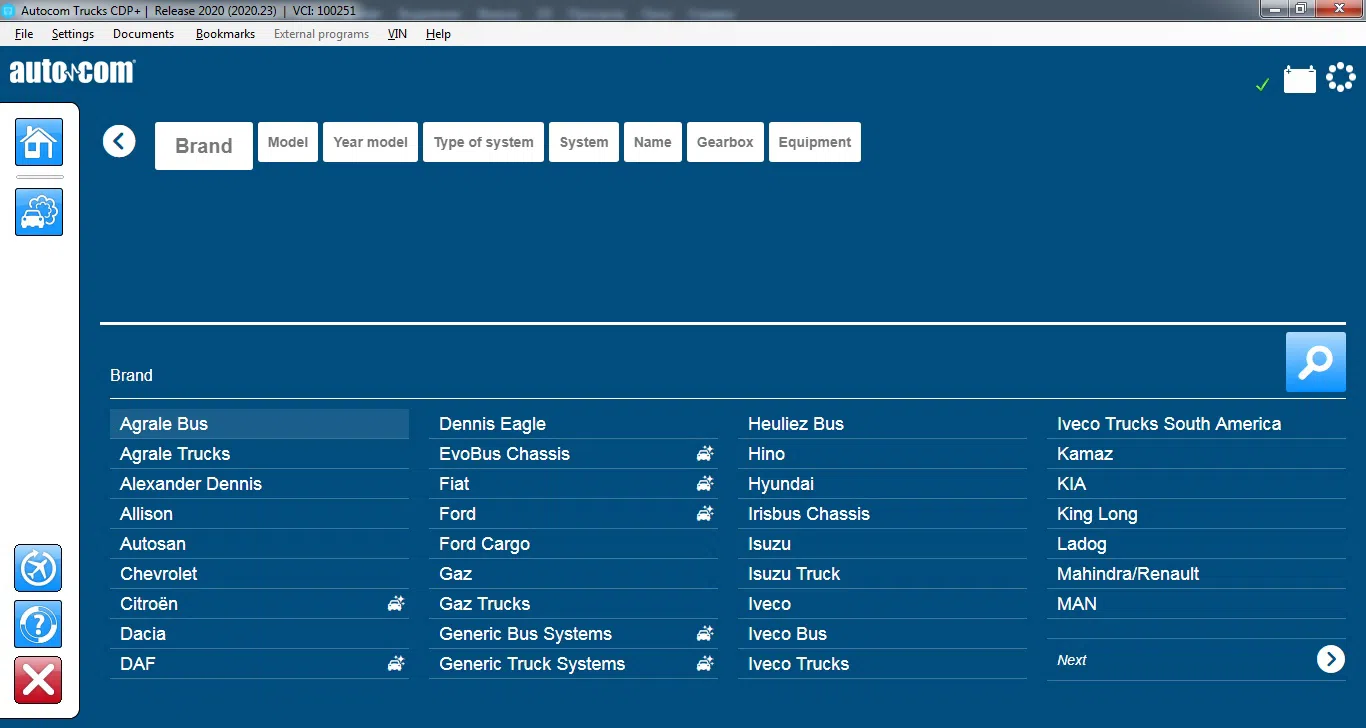Open the help question mark icon

point(39,625)
